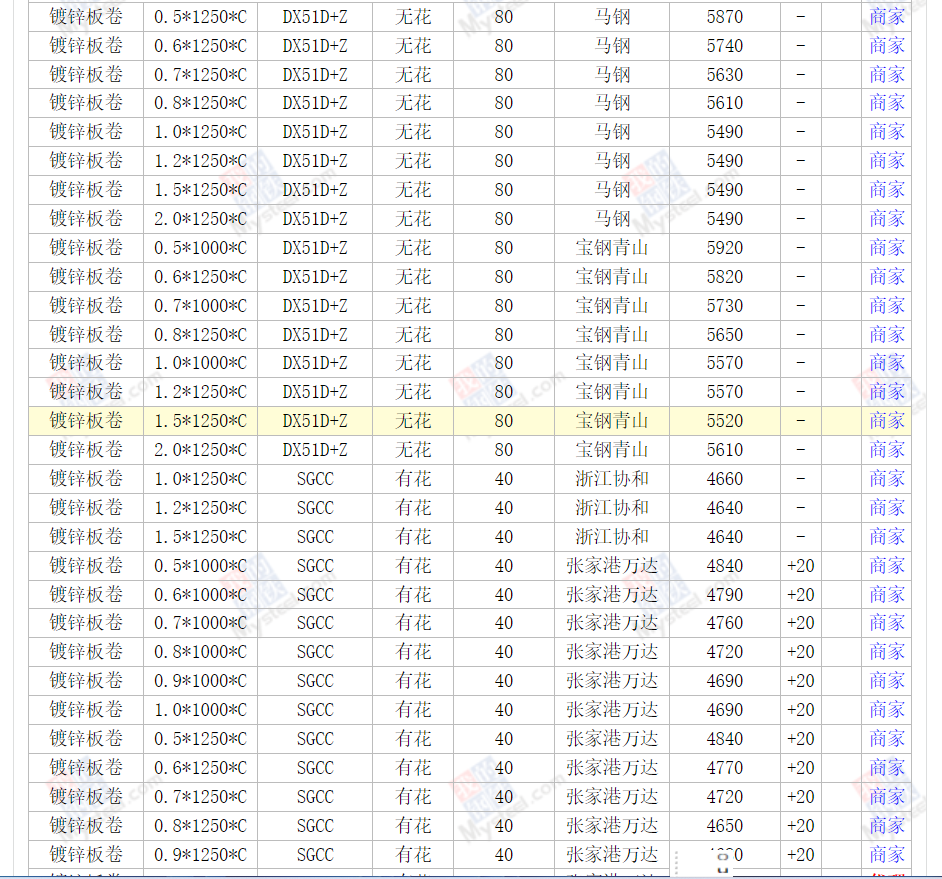Image resolution: width=942 pixels, height=879 pixels.
Task: Select 镀锌板卷 cell in the highlighted row
Action: coord(86,421)
